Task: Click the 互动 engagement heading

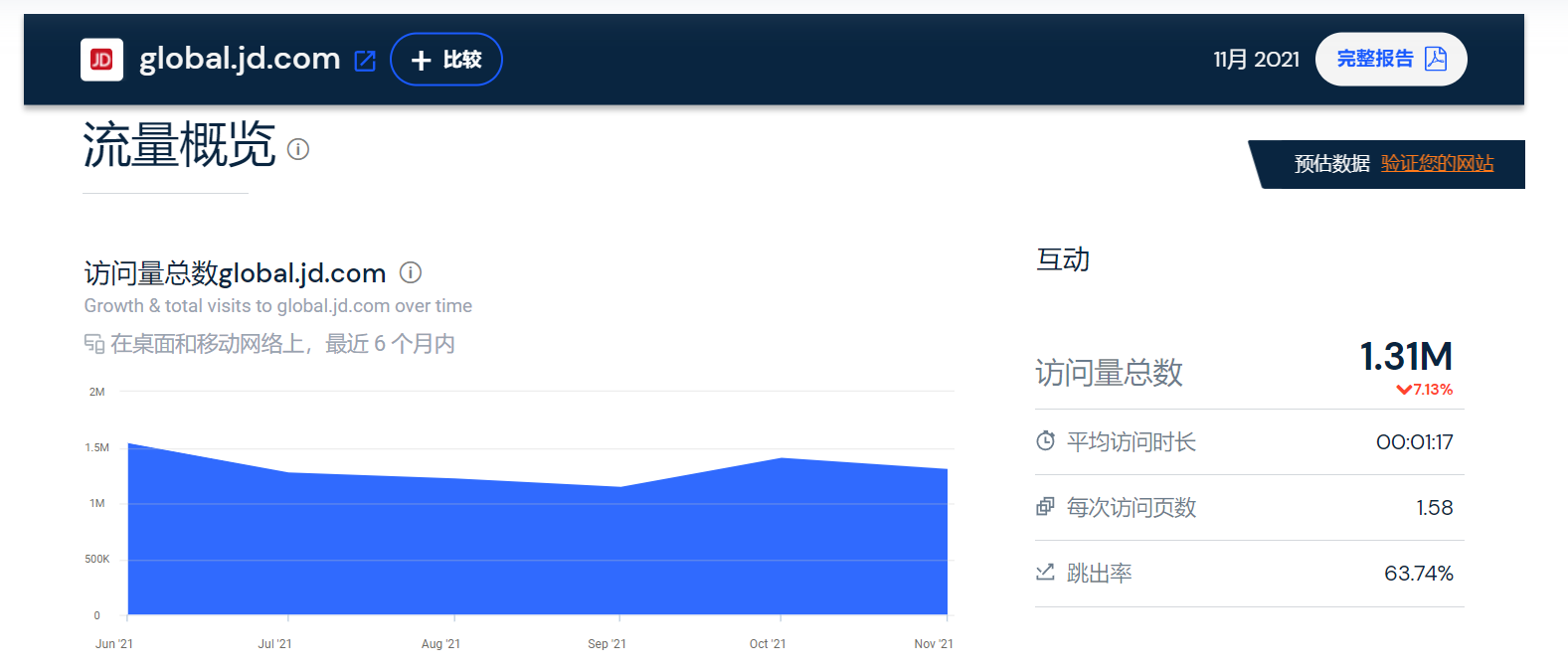Action: coord(1063,259)
